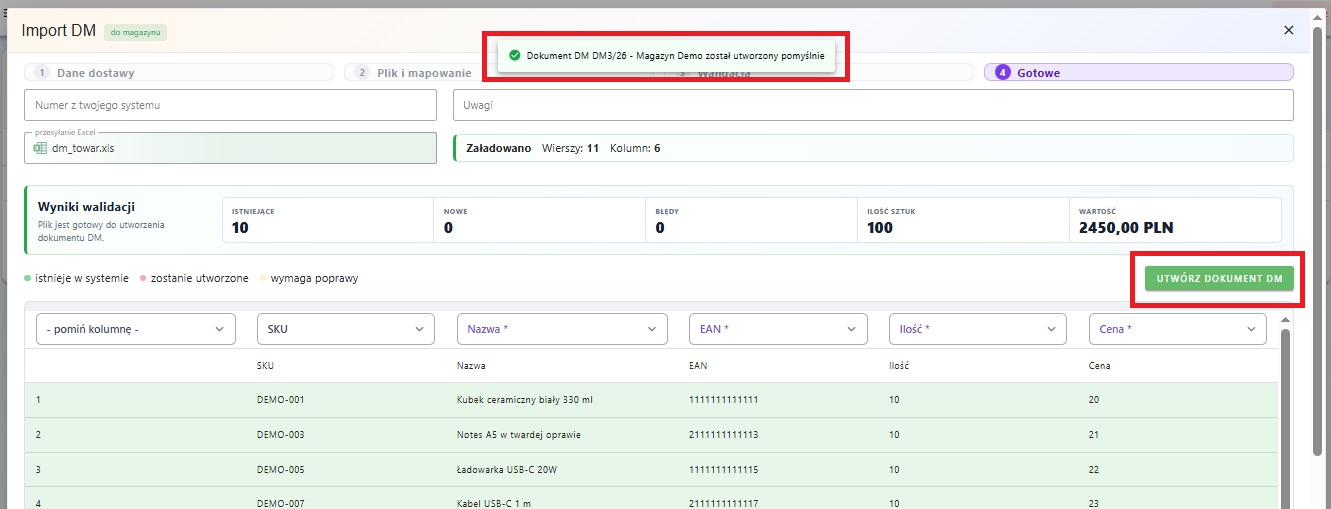Screen dimensions: 1331x509
Task: Click cell DEMO-007
Action: click(x=280, y=503)
